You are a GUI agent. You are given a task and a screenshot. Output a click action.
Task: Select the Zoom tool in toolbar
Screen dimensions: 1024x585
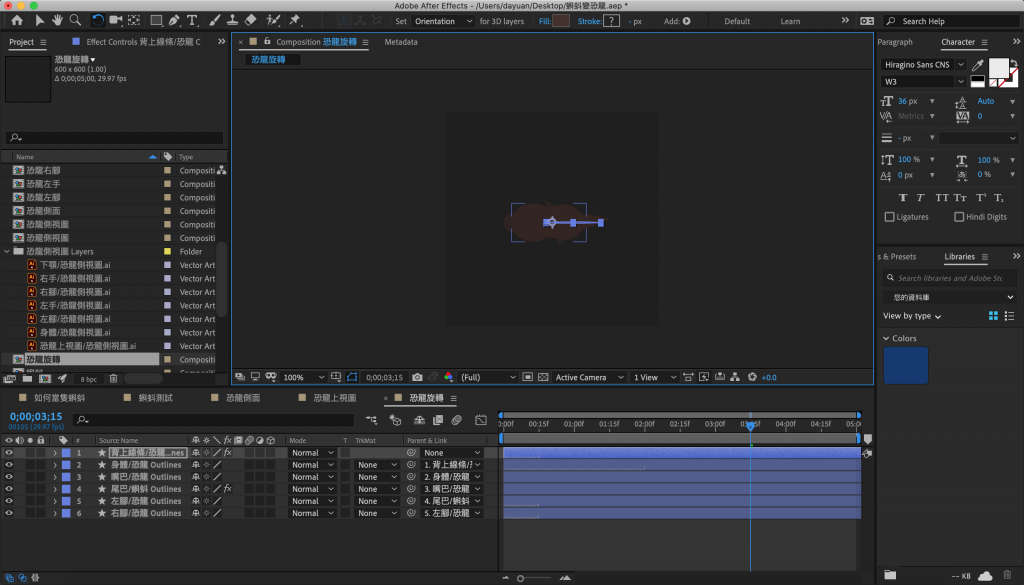(x=77, y=20)
